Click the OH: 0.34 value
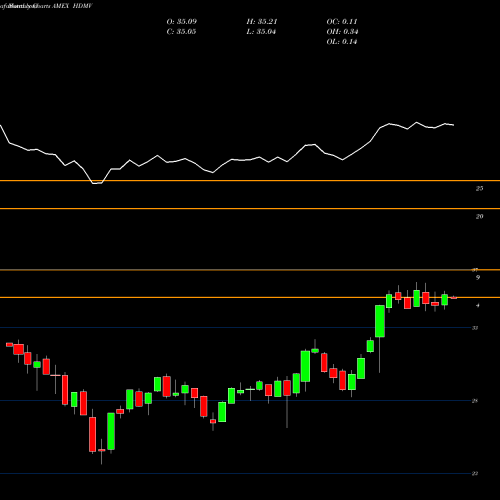This screenshot has height=500, width=500. point(342,32)
